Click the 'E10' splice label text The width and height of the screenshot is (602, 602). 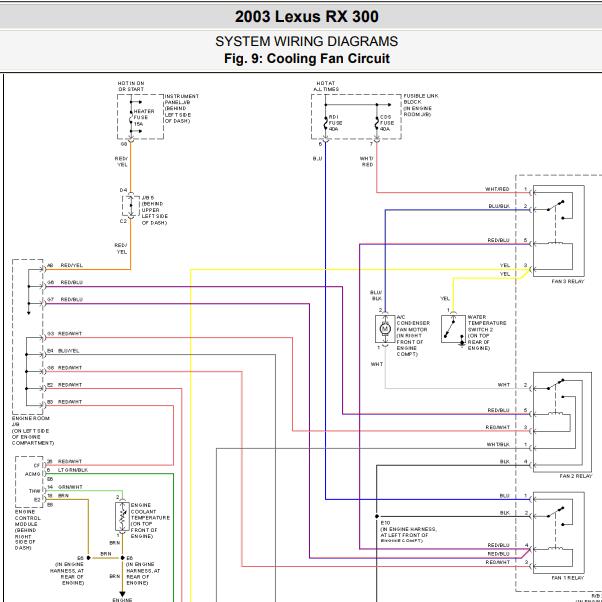[385, 523]
